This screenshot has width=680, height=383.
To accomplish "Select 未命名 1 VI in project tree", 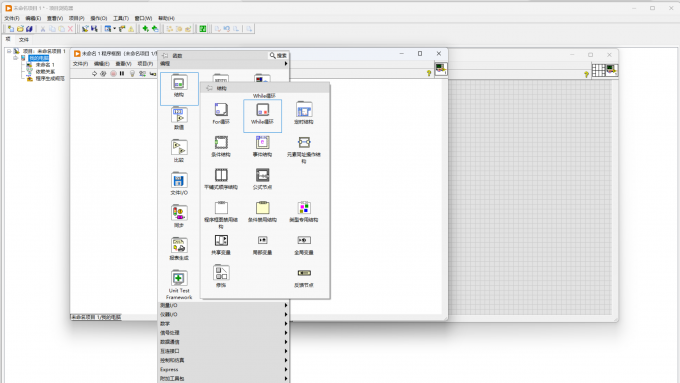I will point(45,65).
